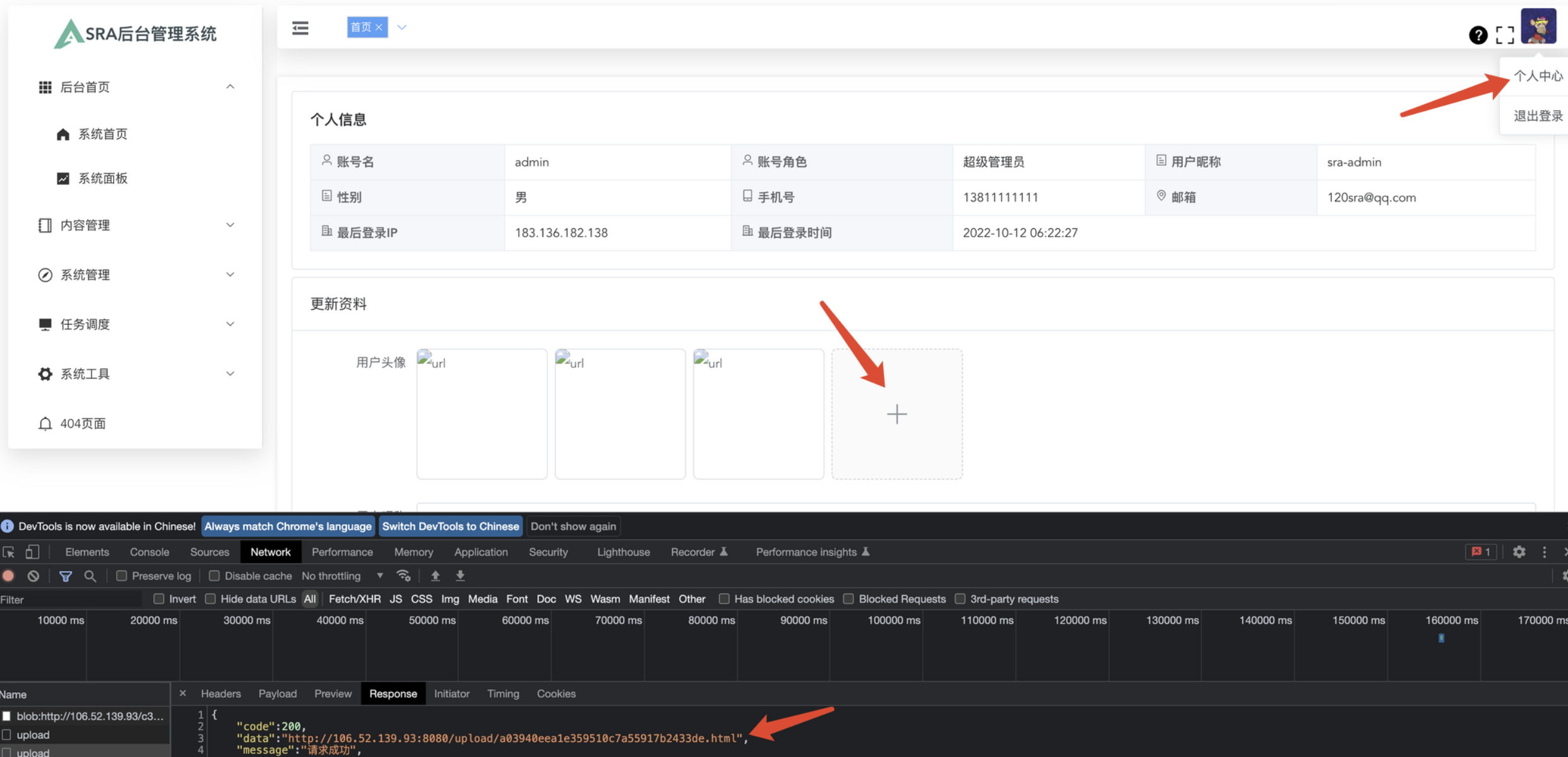Click the hamburger menu collapse icon
This screenshot has width=1568, height=757.
click(x=300, y=28)
